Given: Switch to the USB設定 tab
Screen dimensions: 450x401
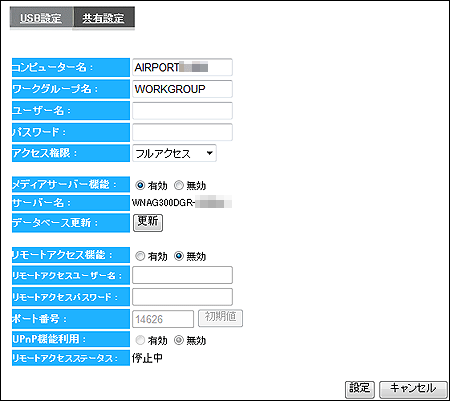Looking at the screenshot, I should tap(41, 18).
